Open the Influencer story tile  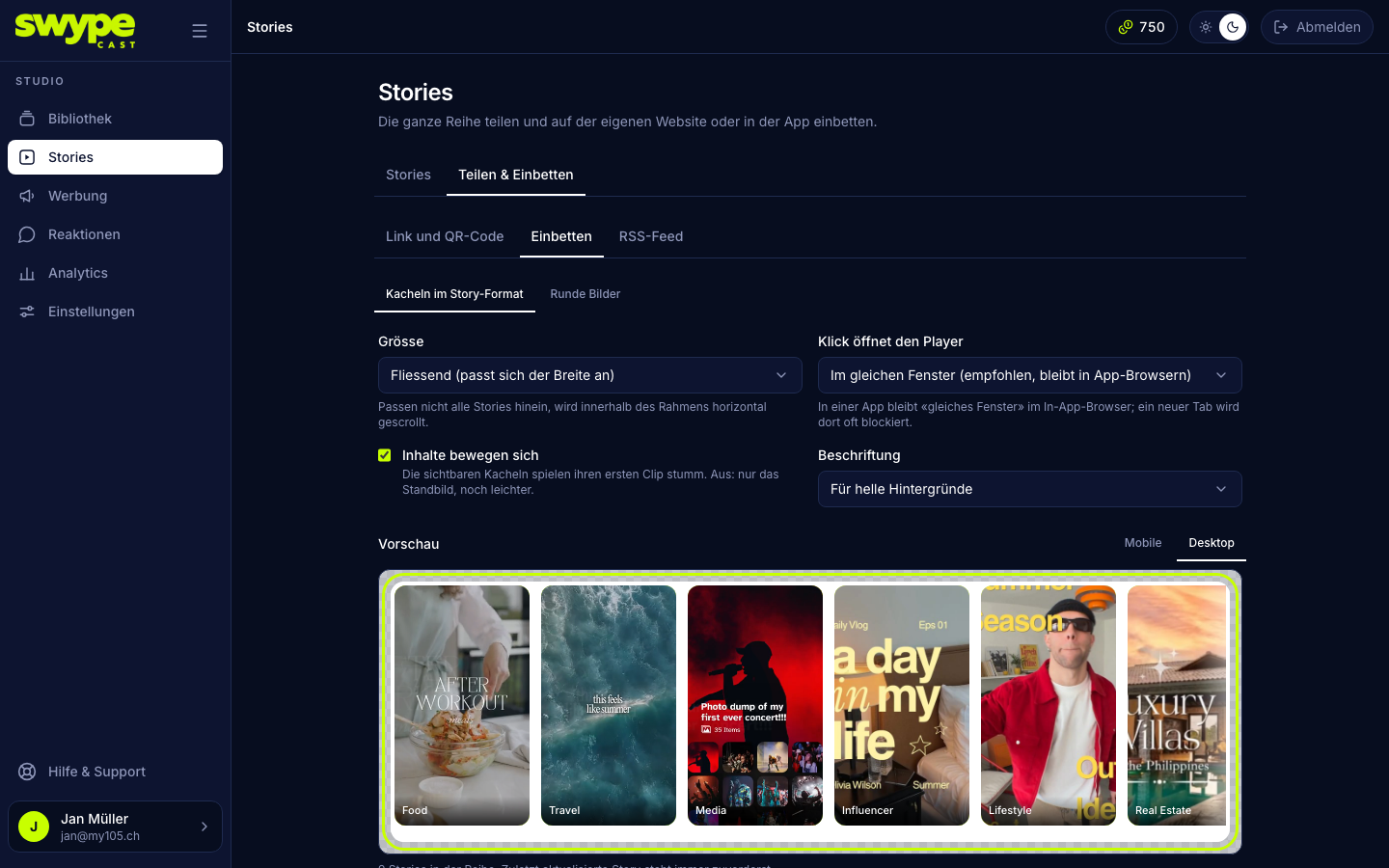tap(902, 705)
